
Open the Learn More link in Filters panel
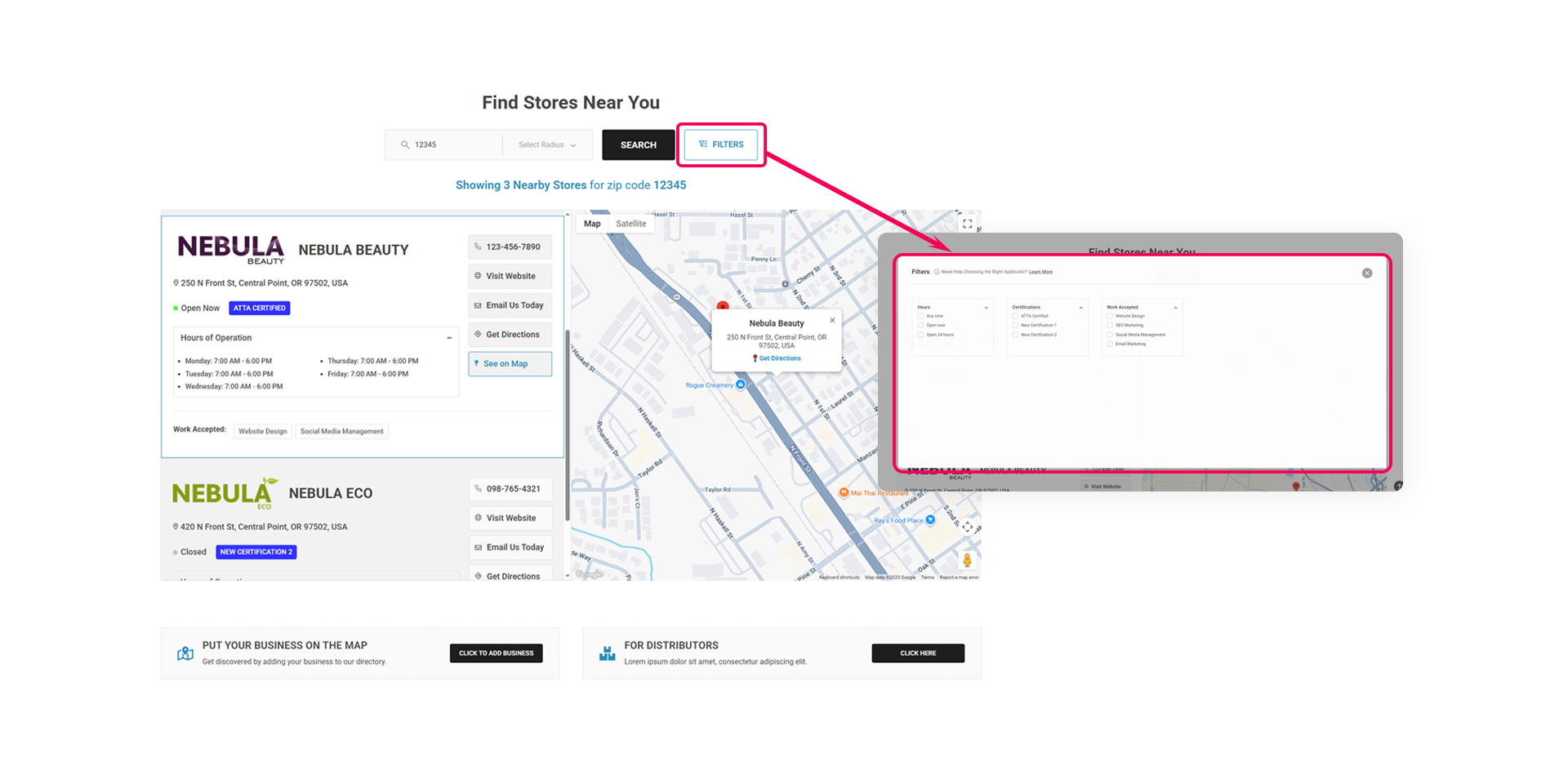pos(1040,271)
